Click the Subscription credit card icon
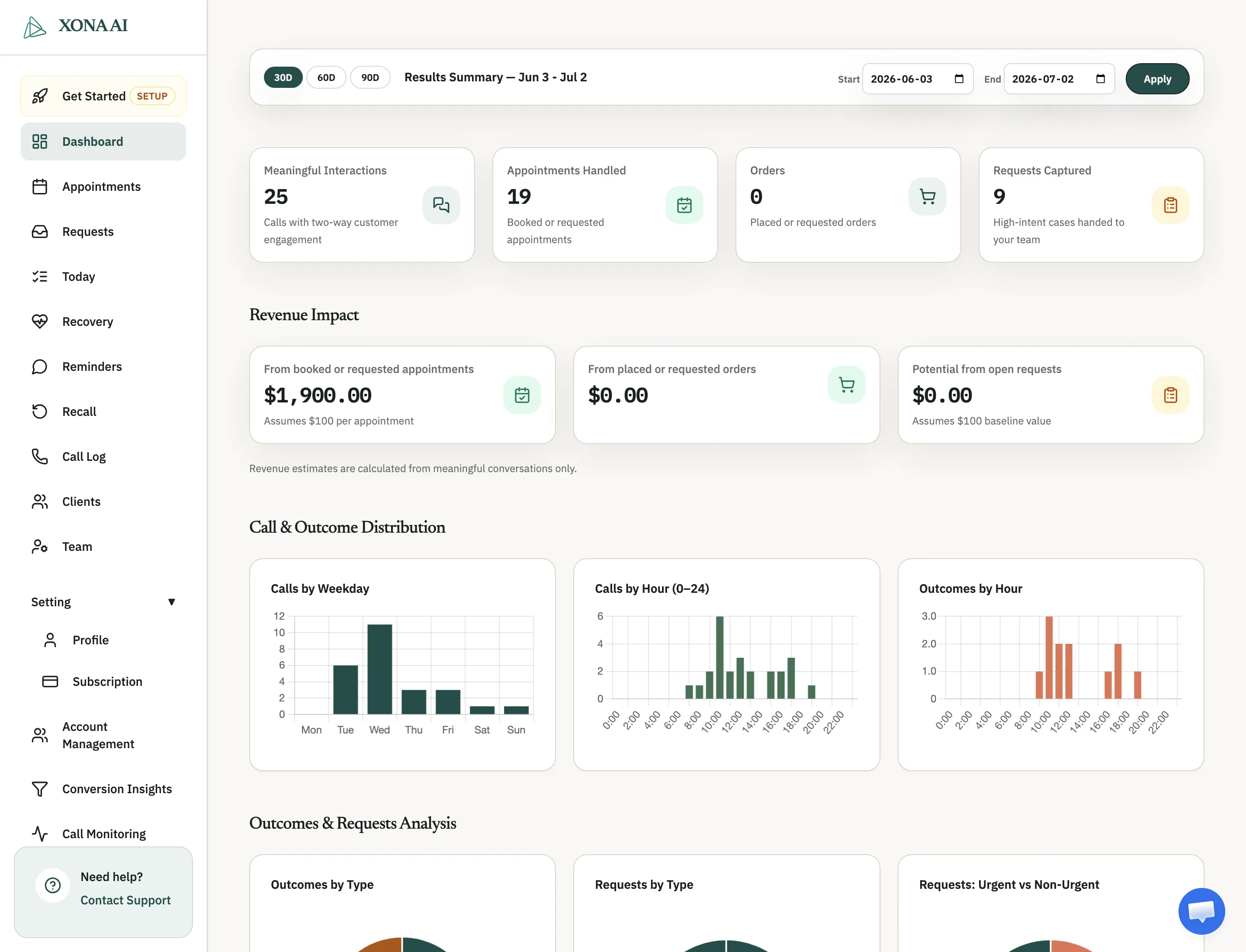The width and height of the screenshot is (1246, 952). coord(50,681)
